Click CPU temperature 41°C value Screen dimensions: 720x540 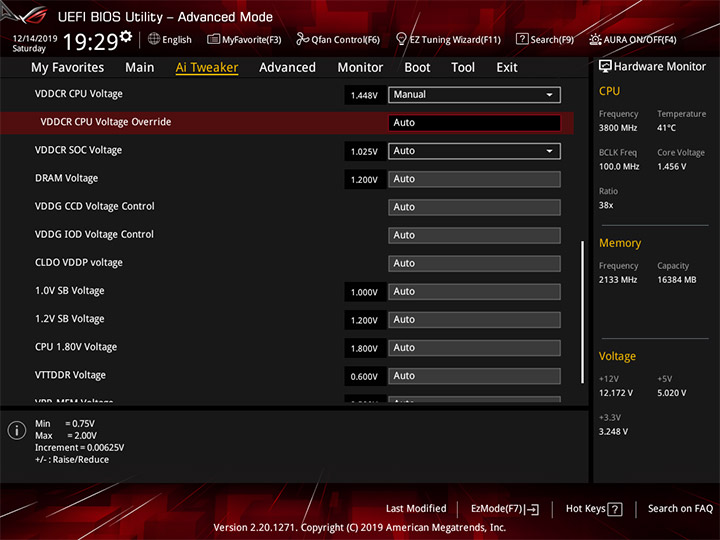pos(666,128)
